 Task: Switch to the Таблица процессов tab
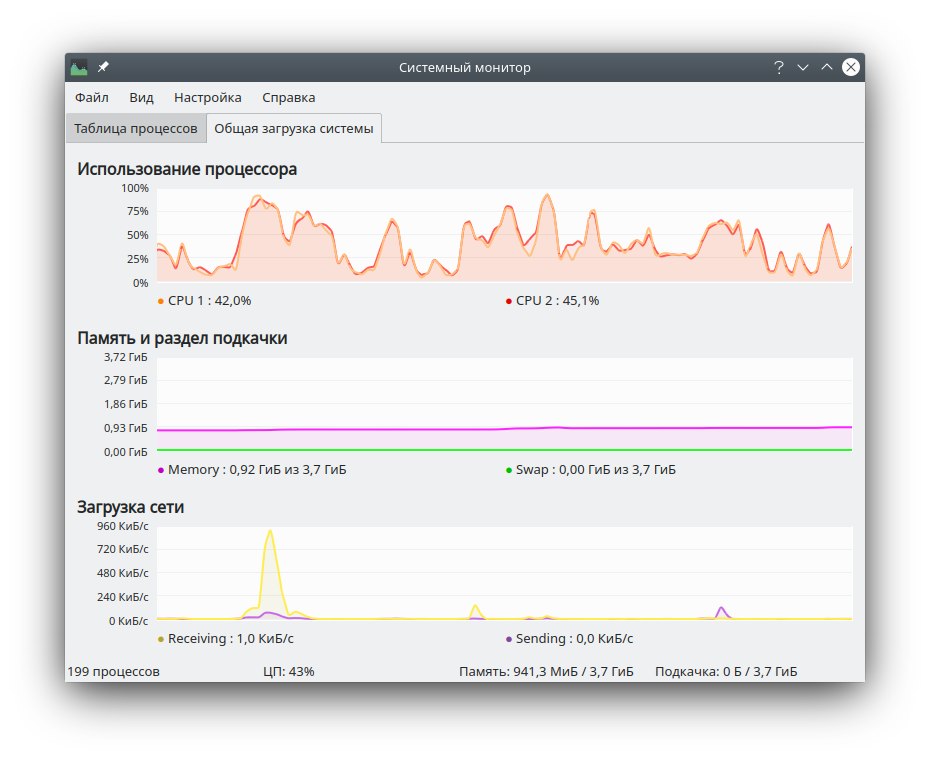[136, 129]
